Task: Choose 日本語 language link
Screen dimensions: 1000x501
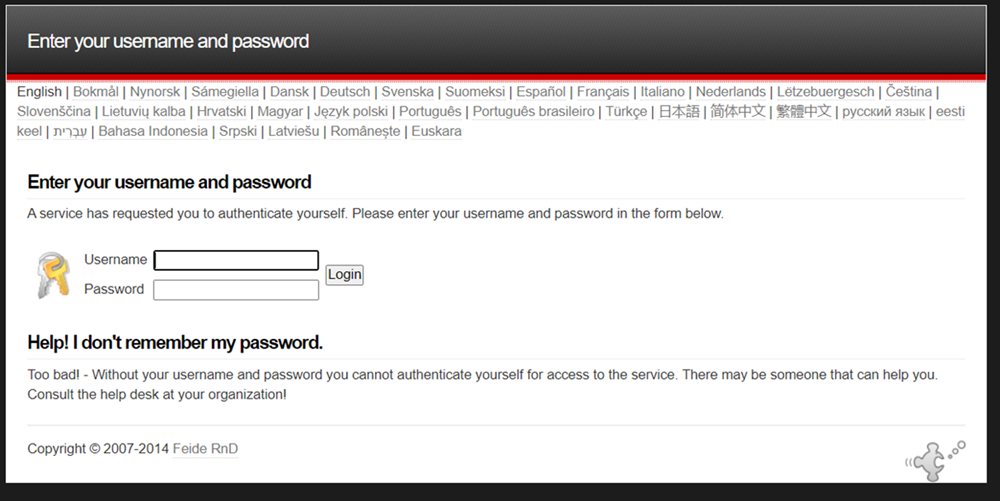Action: click(x=679, y=112)
